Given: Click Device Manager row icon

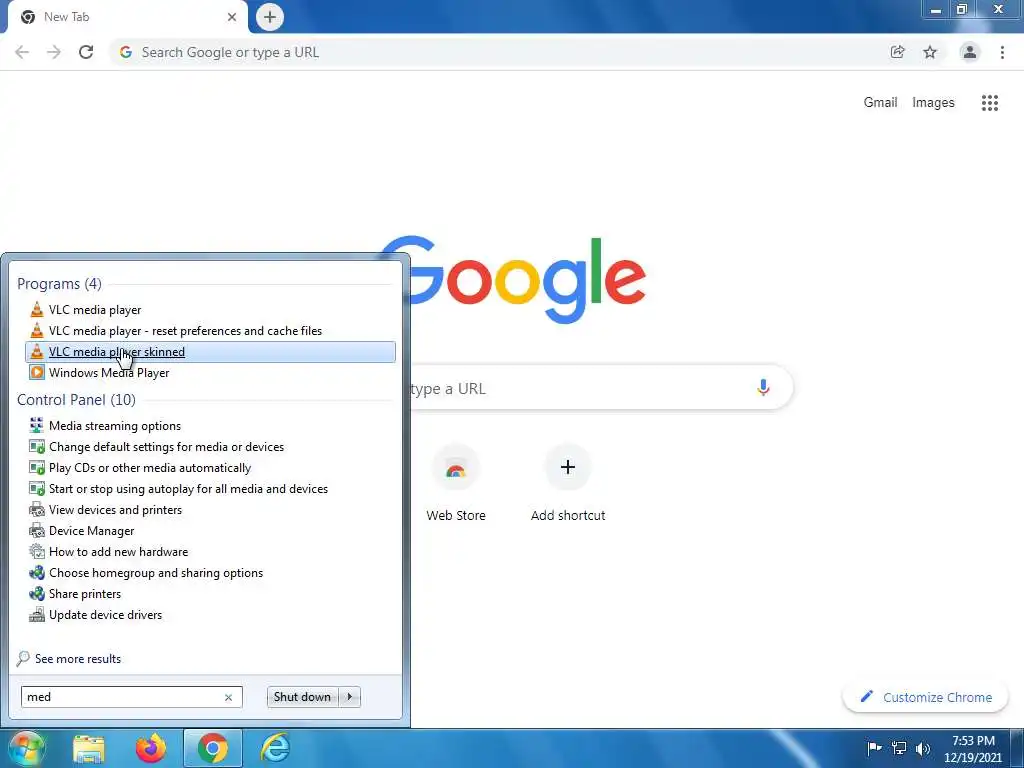Looking at the screenshot, I should [37, 531].
